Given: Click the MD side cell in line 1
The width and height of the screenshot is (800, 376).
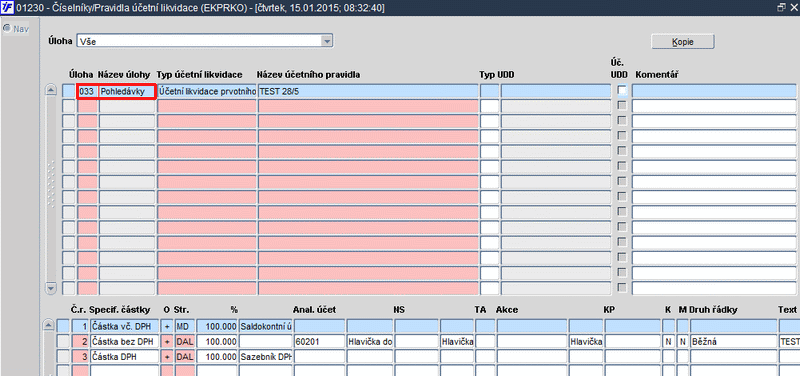Looking at the screenshot, I should click(184, 326).
